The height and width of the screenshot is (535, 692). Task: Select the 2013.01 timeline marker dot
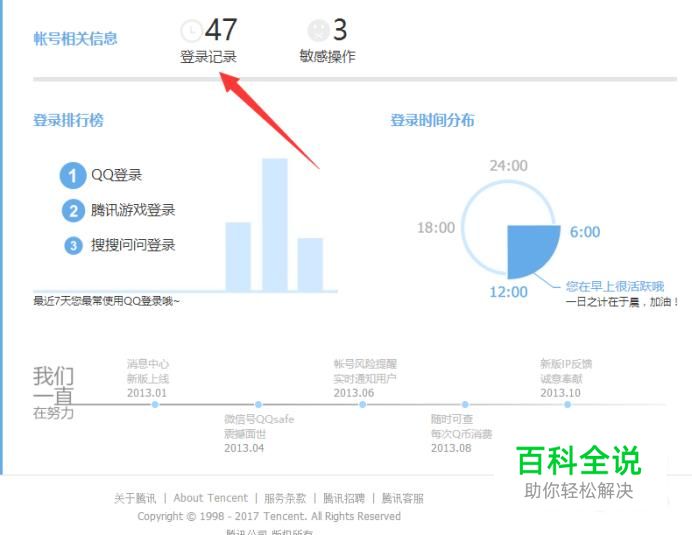click(x=155, y=404)
